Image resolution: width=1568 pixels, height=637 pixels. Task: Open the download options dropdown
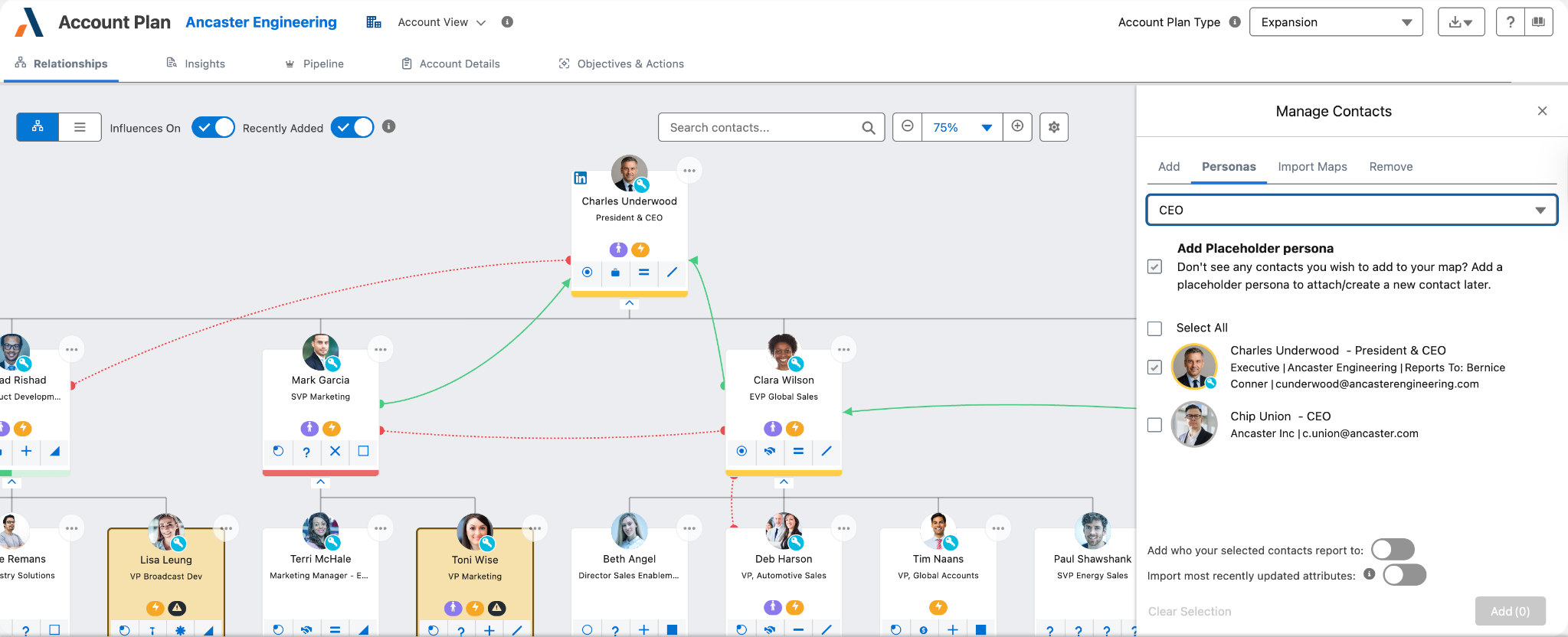(x=1461, y=22)
